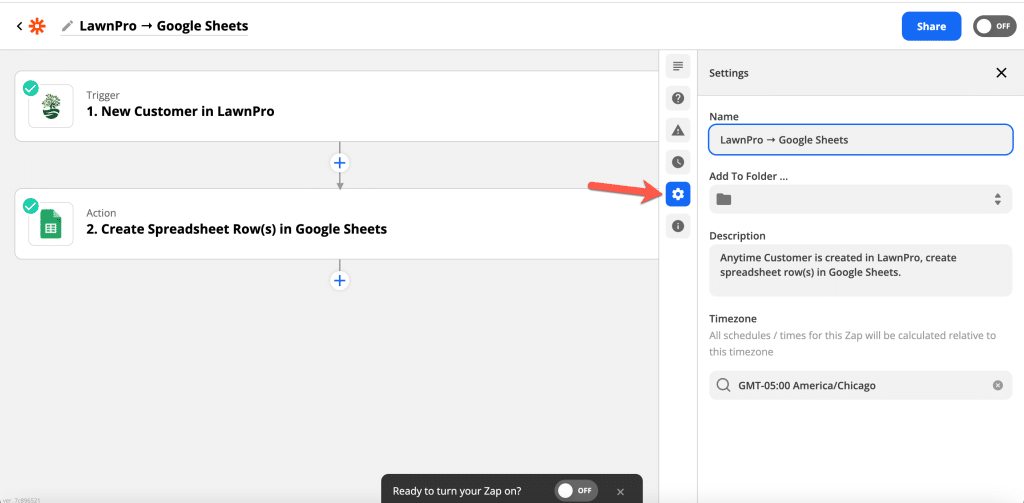This screenshot has width=1024, height=503.
Task: Open the LawnPro trigger app icon
Action: [51, 106]
